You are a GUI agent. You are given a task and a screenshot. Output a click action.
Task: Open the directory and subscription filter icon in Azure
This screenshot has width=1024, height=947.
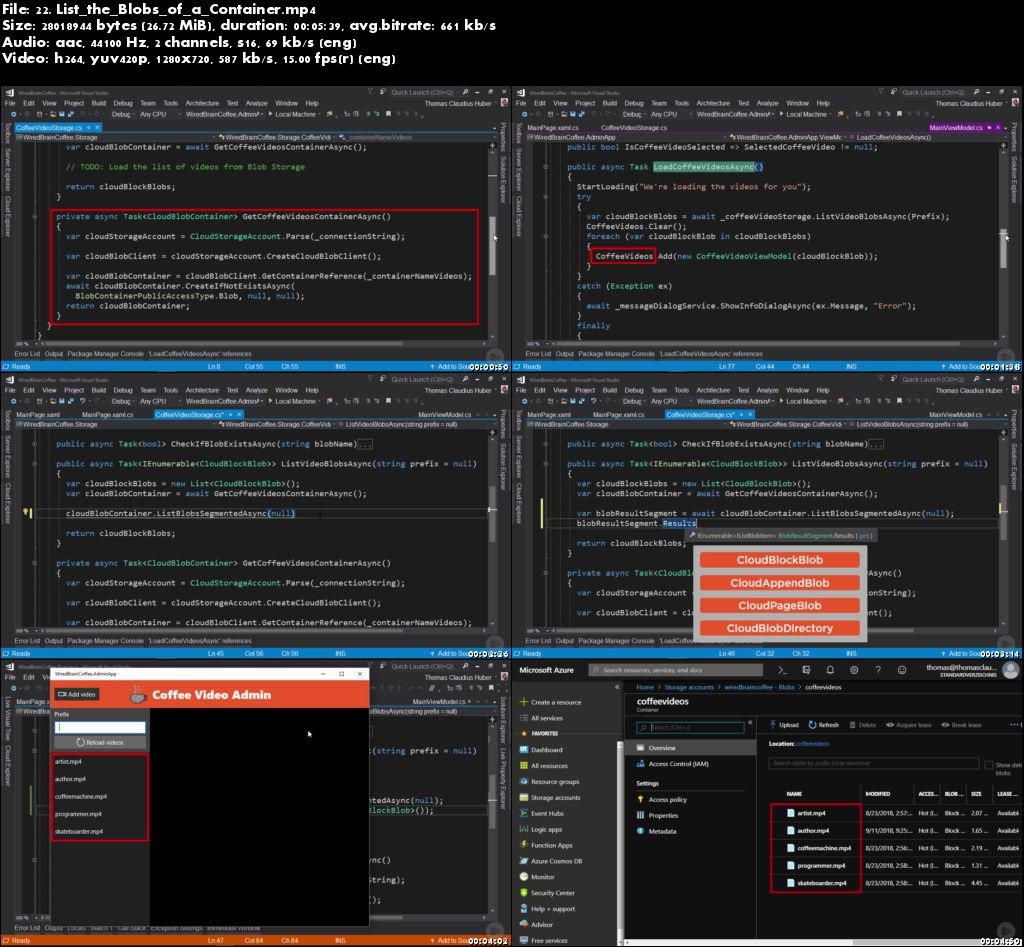pyautogui.click(x=806, y=669)
